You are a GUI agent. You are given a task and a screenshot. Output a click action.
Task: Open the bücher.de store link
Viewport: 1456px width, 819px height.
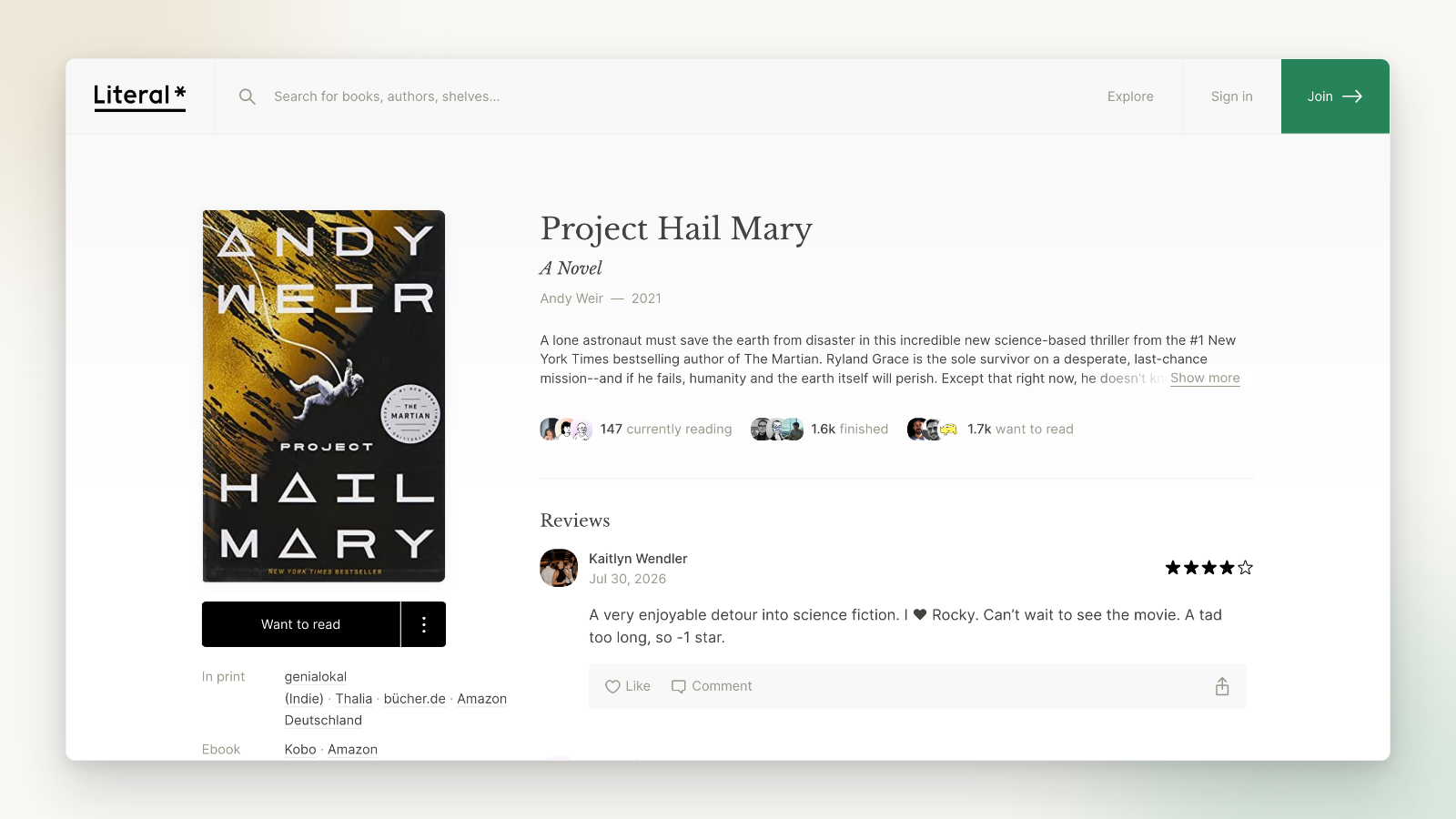coord(415,699)
